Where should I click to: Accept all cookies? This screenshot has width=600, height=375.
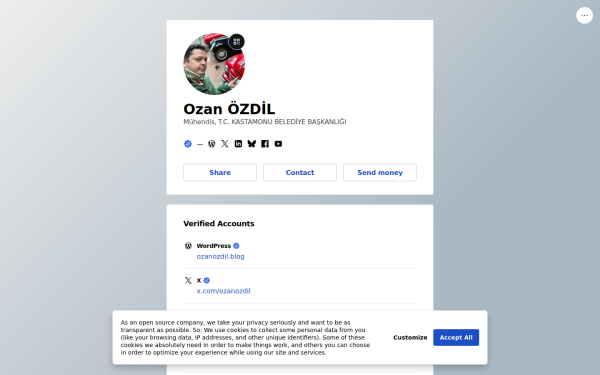pos(456,338)
